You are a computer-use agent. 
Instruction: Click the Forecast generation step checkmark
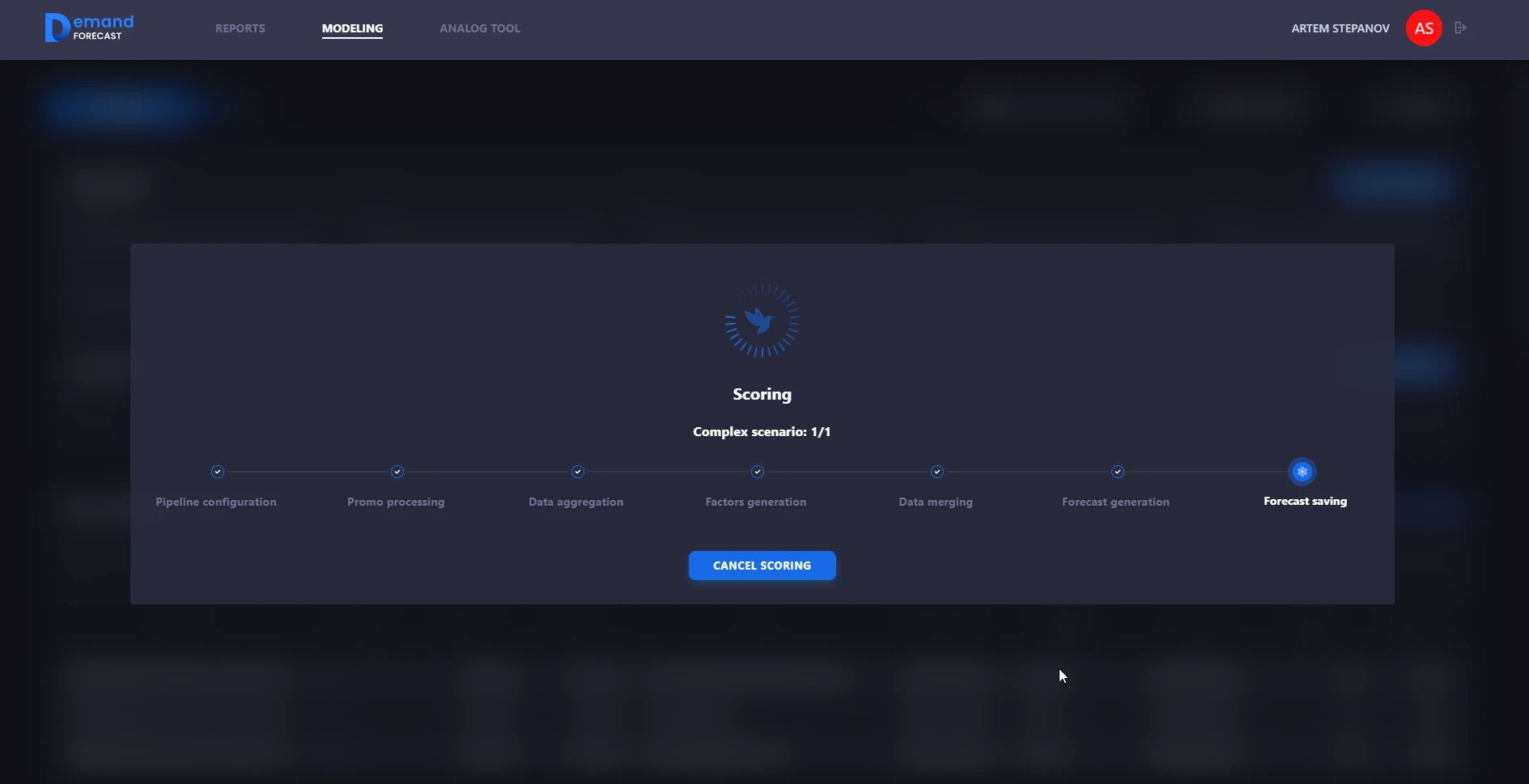[x=1117, y=472]
